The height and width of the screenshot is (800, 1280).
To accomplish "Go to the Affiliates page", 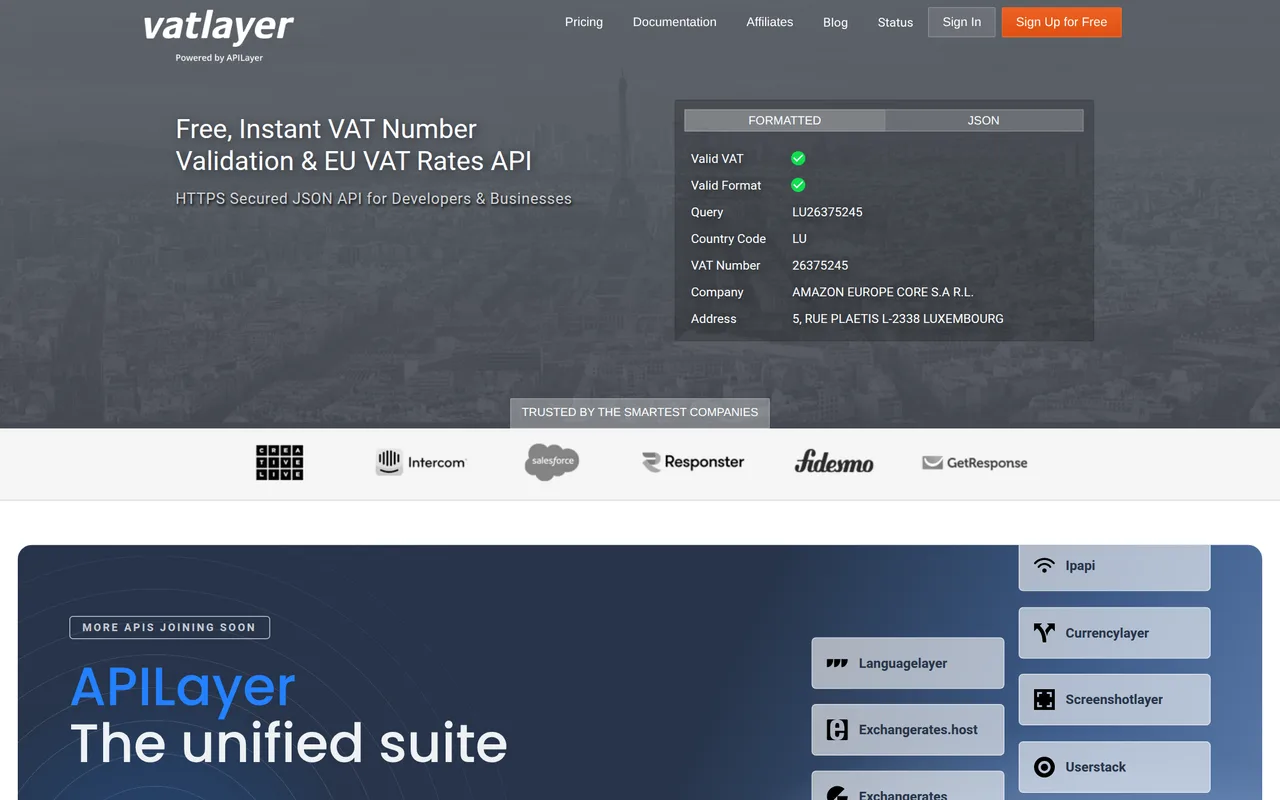I will [x=770, y=22].
